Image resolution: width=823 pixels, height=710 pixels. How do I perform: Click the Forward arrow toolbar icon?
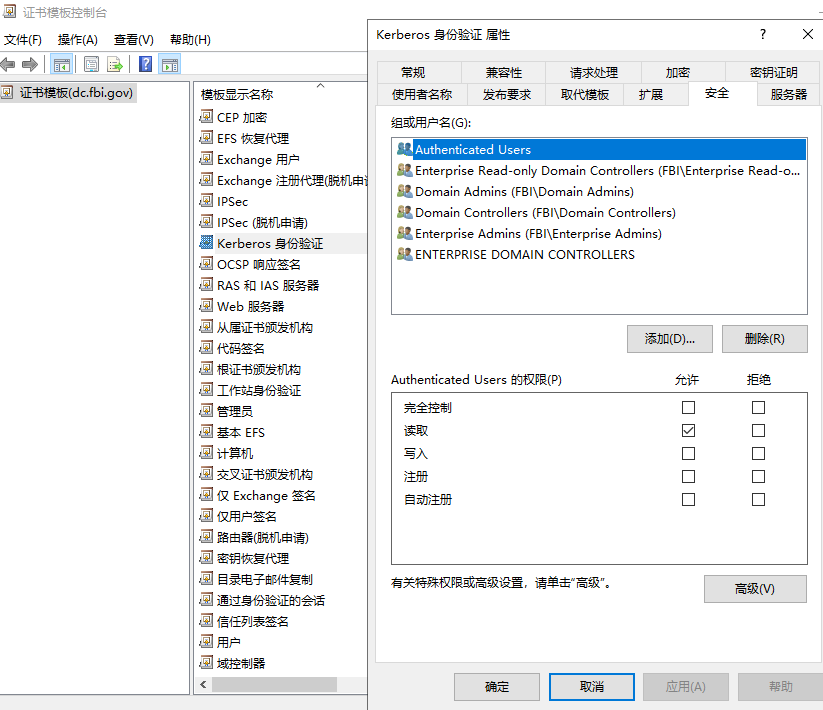pyautogui.click(x=30, y=64)
